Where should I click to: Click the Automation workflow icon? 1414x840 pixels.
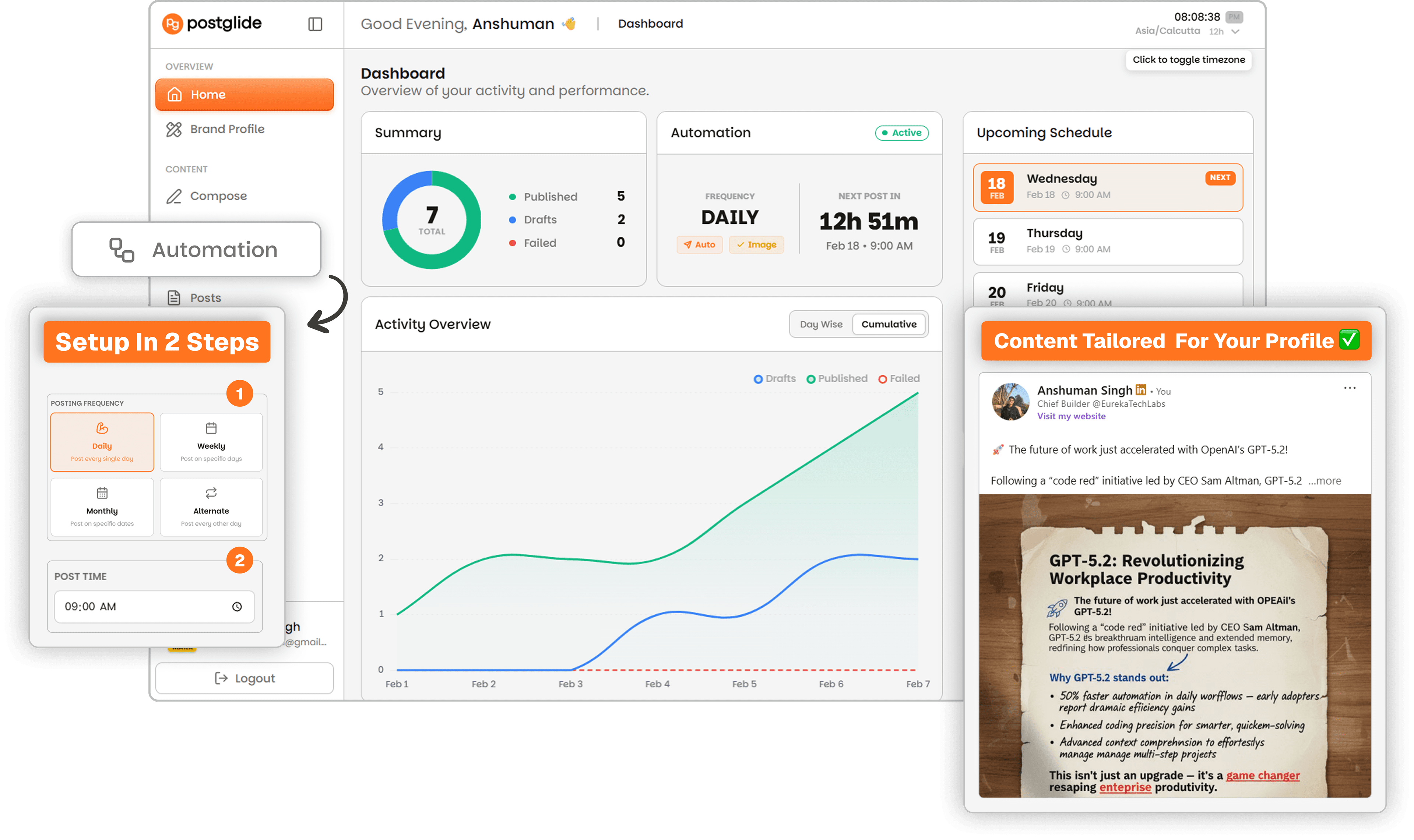(122, 250)
